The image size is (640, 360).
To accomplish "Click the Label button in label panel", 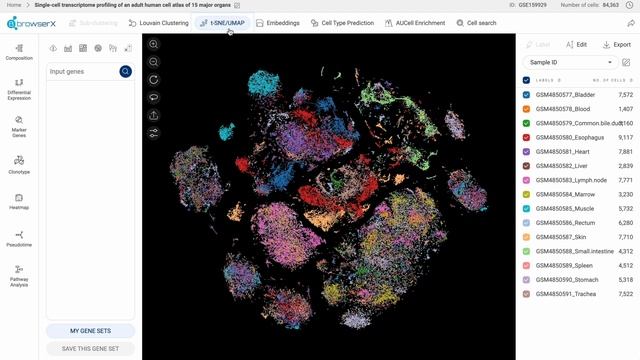I will [538, 44].
